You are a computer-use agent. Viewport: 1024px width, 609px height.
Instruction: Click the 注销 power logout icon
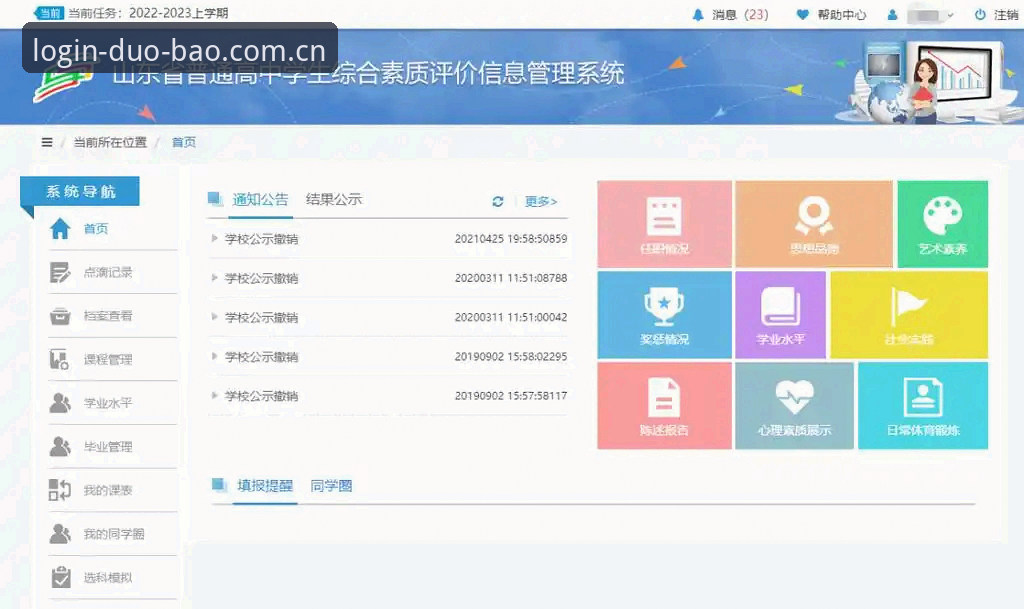coord(980,14)
